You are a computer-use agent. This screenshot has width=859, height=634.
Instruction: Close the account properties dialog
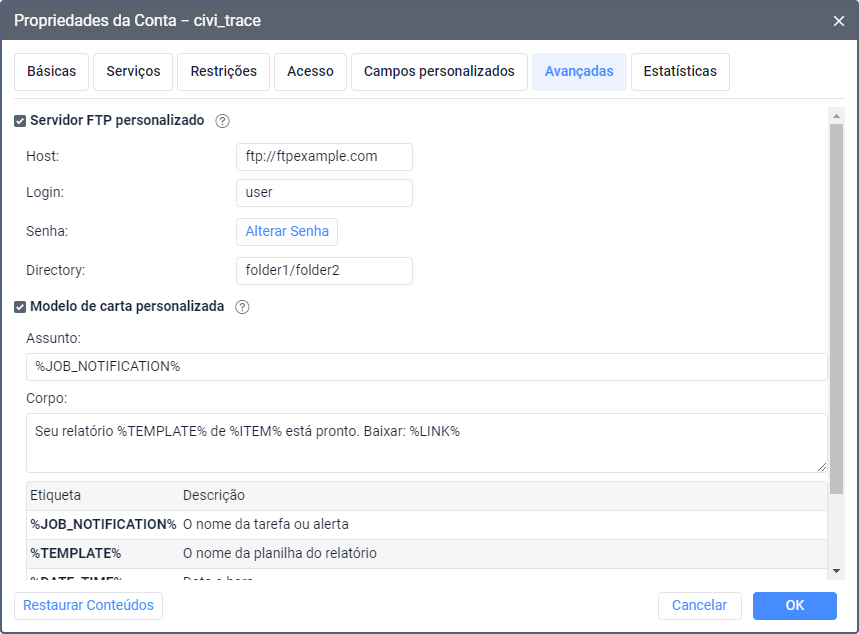(x=838, y=20)
